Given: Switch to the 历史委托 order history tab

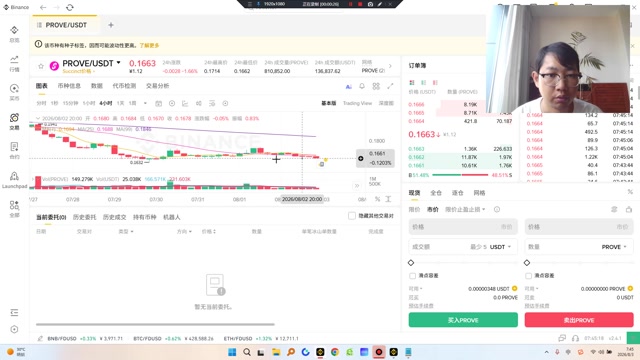Looking at the screenshot, I should tap(84, 217).
